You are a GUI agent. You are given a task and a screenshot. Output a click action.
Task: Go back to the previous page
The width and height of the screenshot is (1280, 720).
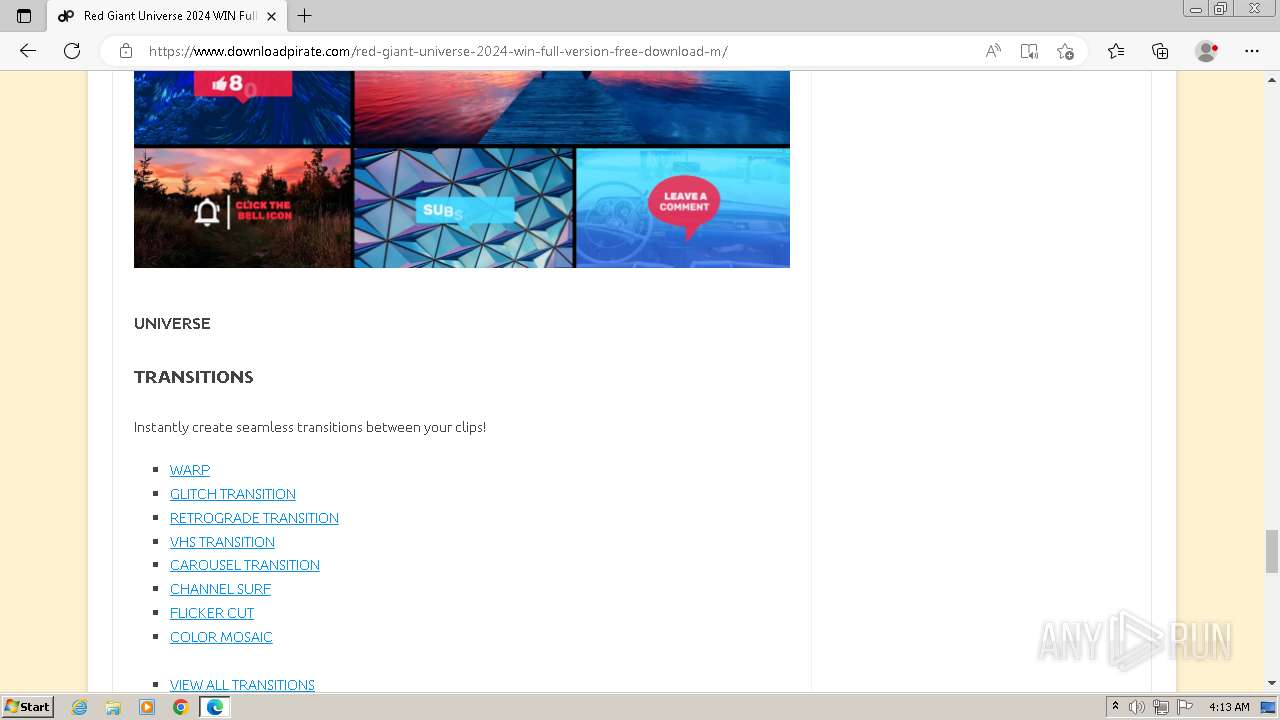point(28,51)
